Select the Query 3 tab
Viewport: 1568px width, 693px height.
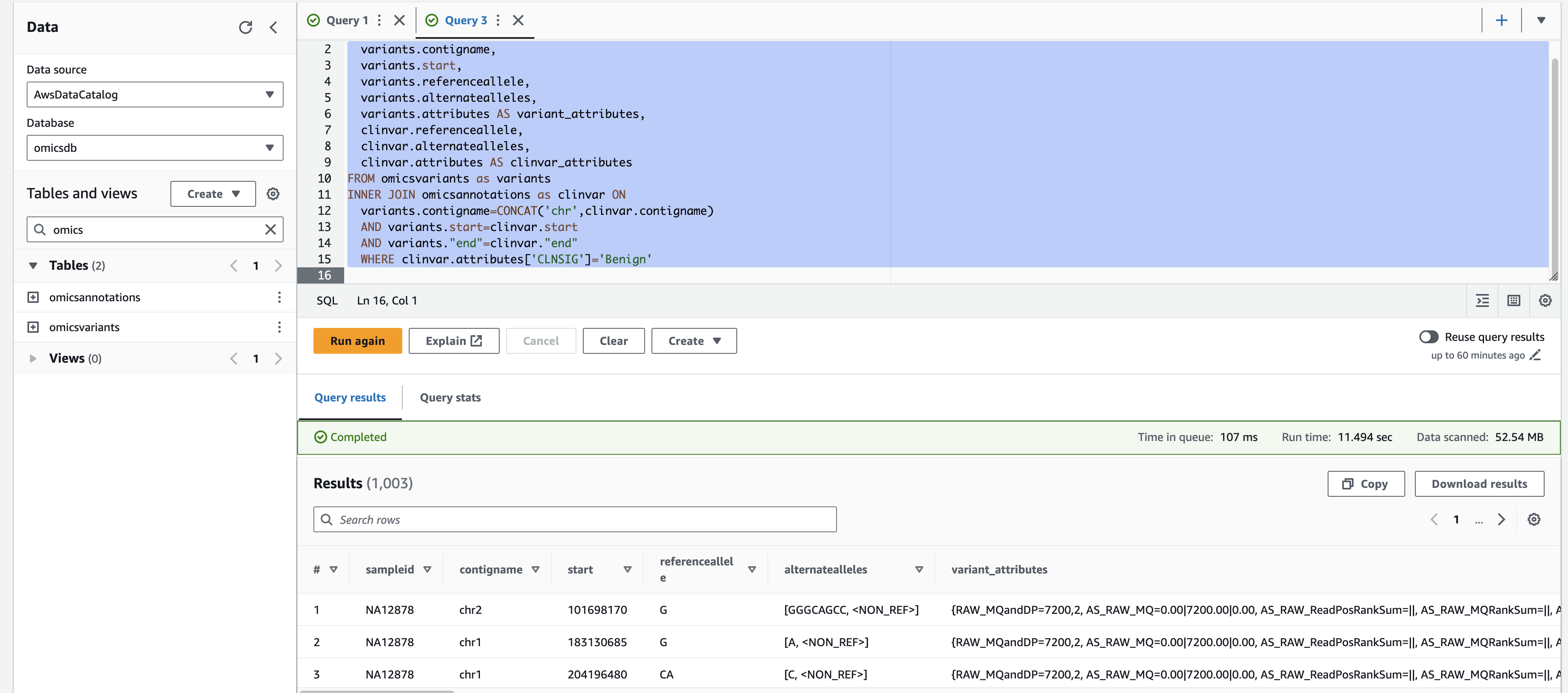(466, 20)
